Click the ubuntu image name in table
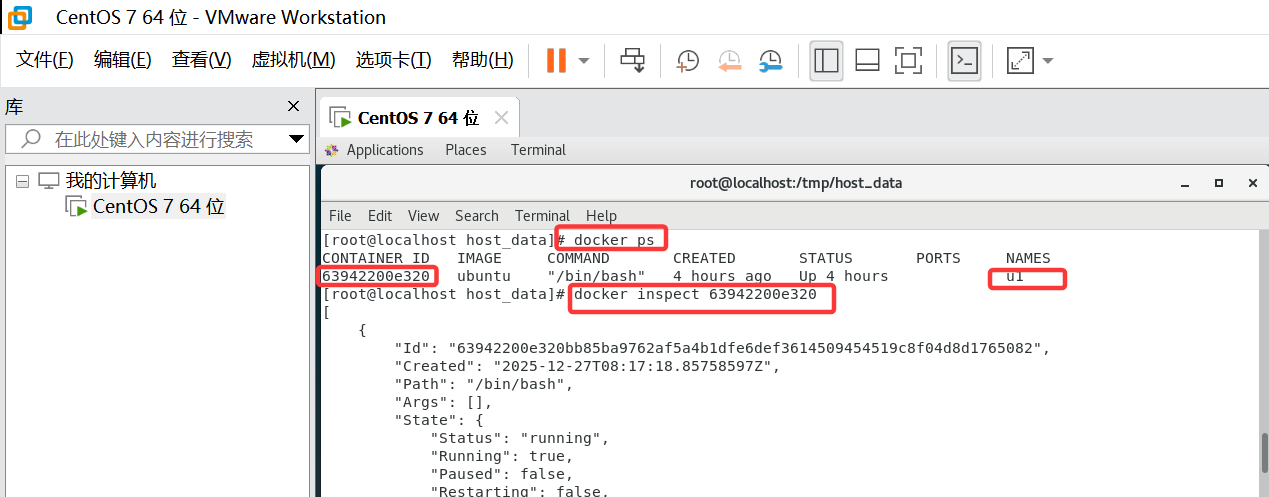 click(484, 276)
